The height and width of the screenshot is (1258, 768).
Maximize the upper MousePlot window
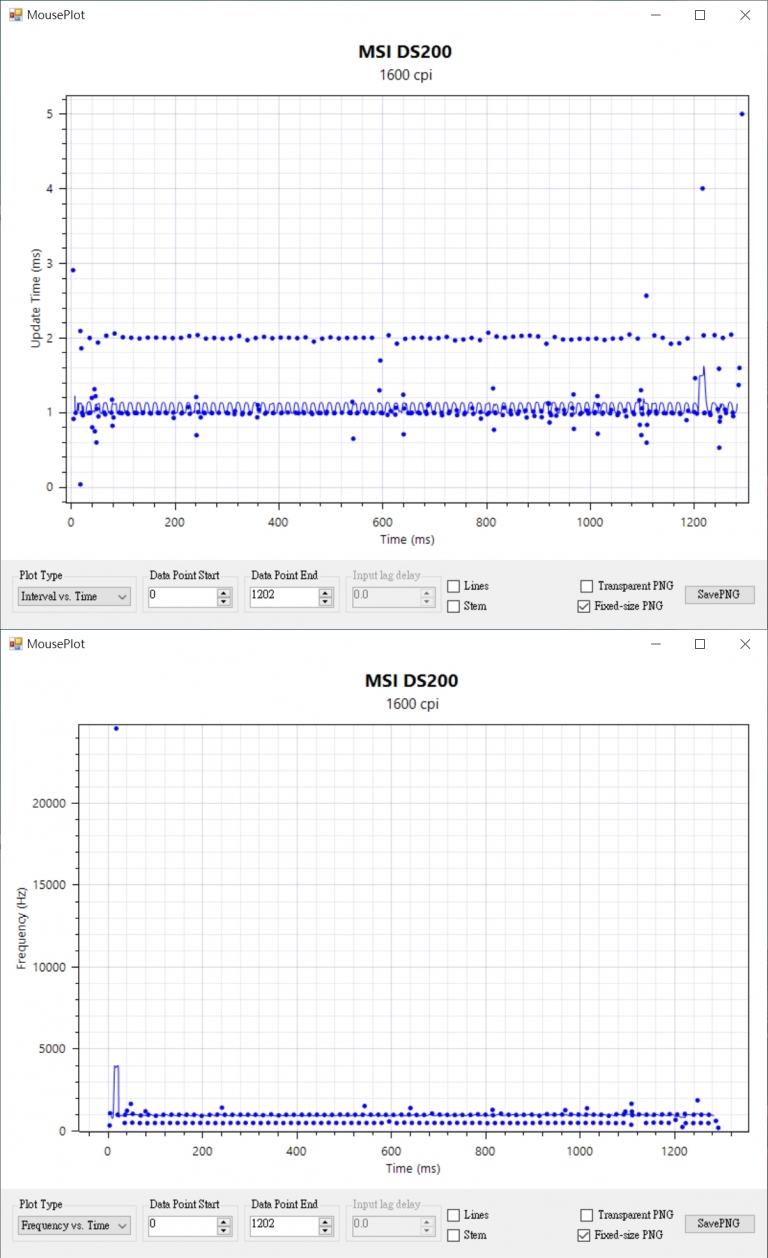[x=700, y=15]
